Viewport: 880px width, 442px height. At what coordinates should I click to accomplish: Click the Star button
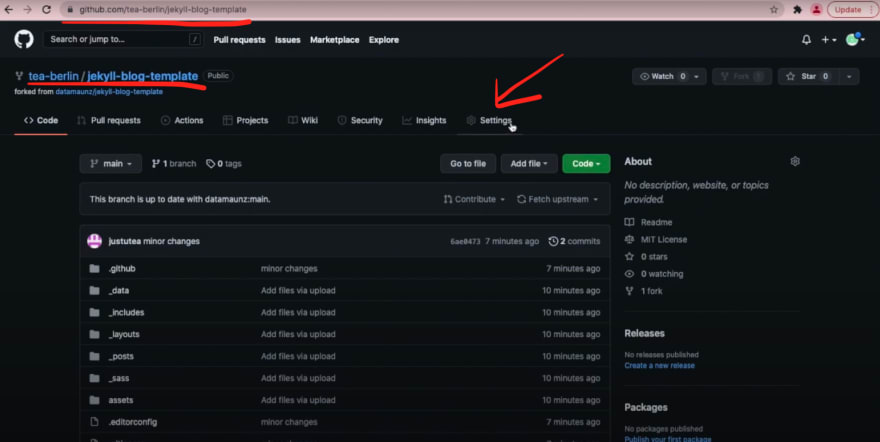pyautogui.click(x=808, y=76)
